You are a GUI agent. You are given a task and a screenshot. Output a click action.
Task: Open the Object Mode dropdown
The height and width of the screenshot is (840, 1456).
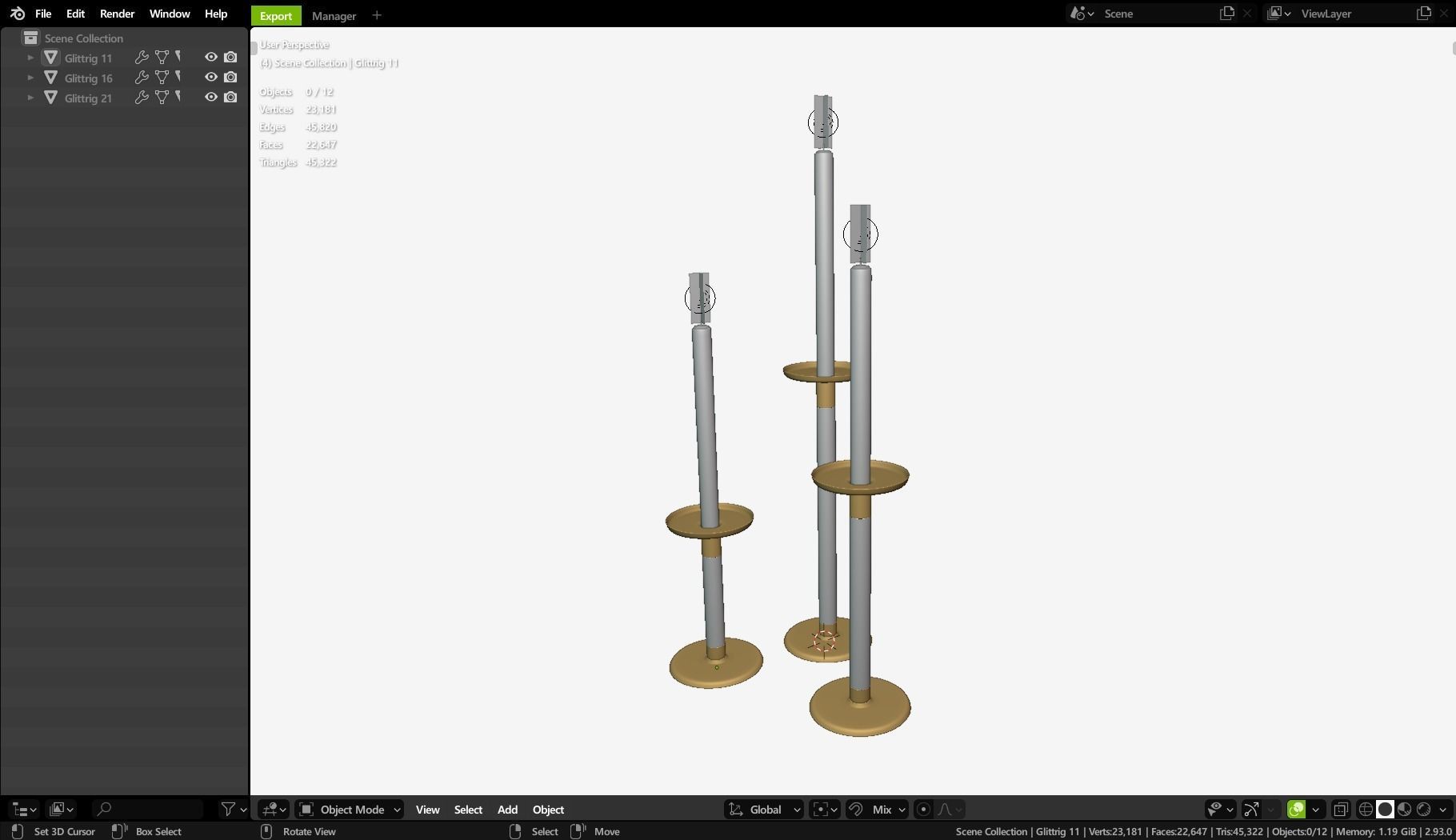tap(349, 809)
